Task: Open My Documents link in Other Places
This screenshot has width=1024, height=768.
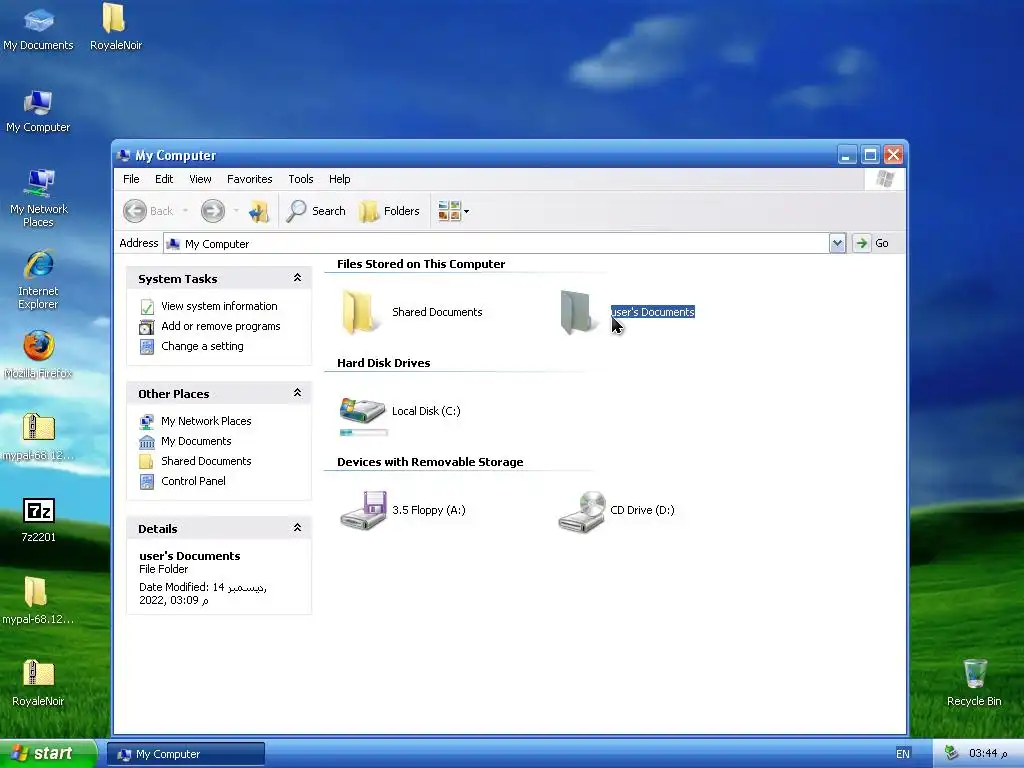Action: click(196, 441)
